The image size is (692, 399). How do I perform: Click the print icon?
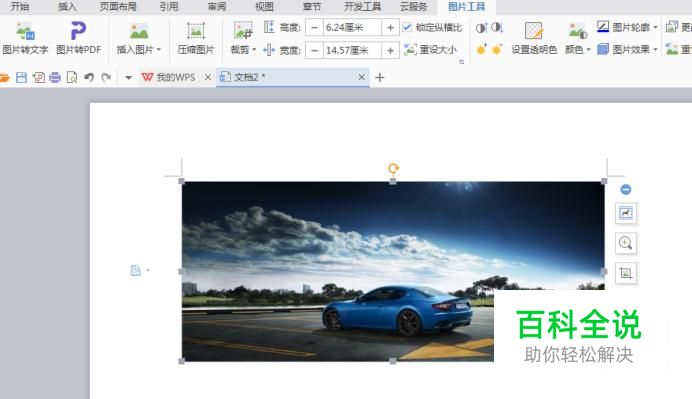pyautogui.click(x=55, y=78)
